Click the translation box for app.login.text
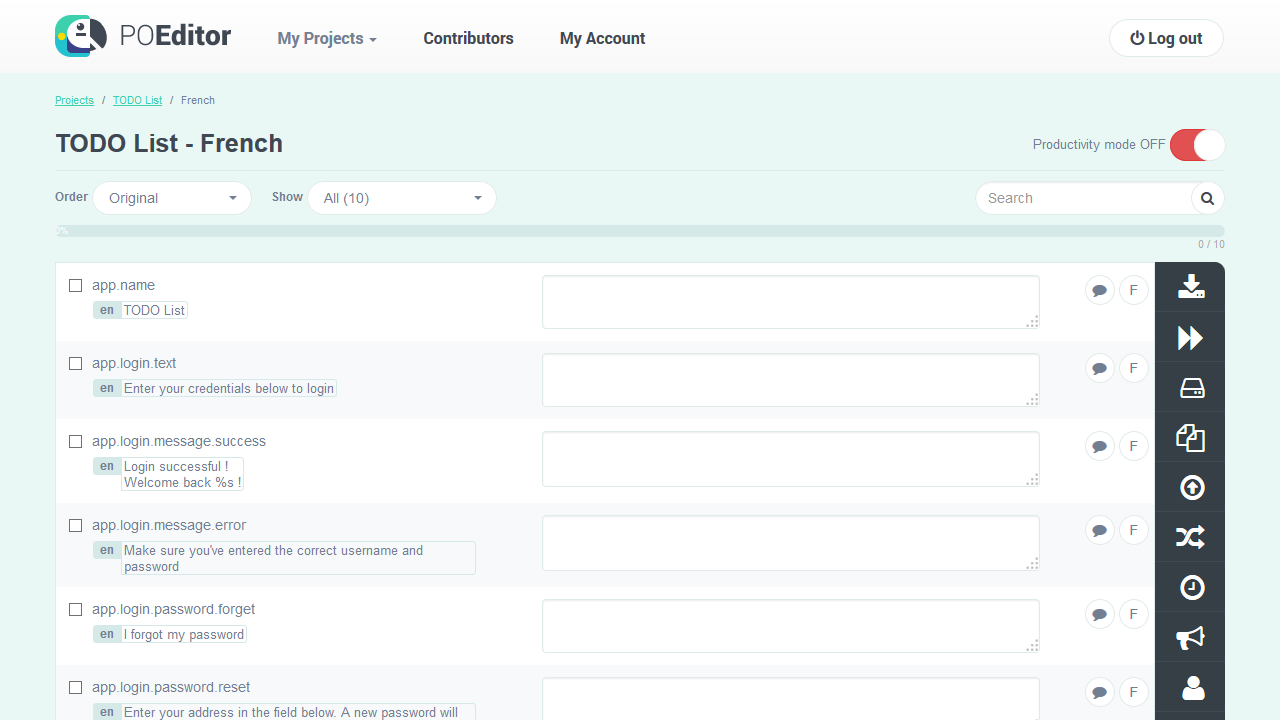This screenshot has height=720, width=1280. point(791,380)
